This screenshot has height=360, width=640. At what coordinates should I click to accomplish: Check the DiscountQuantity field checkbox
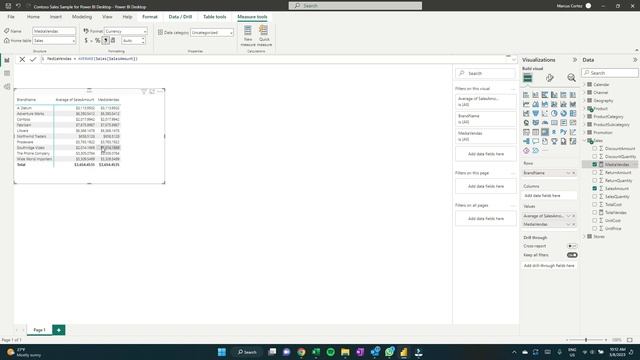pyautogui.click(x=595, y=156)
